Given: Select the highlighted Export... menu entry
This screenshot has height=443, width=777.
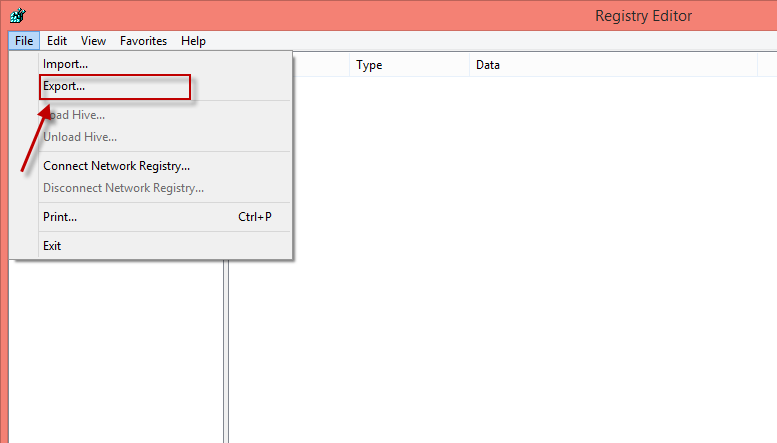Looking at the screenshot, I should [x=64, y=87].
